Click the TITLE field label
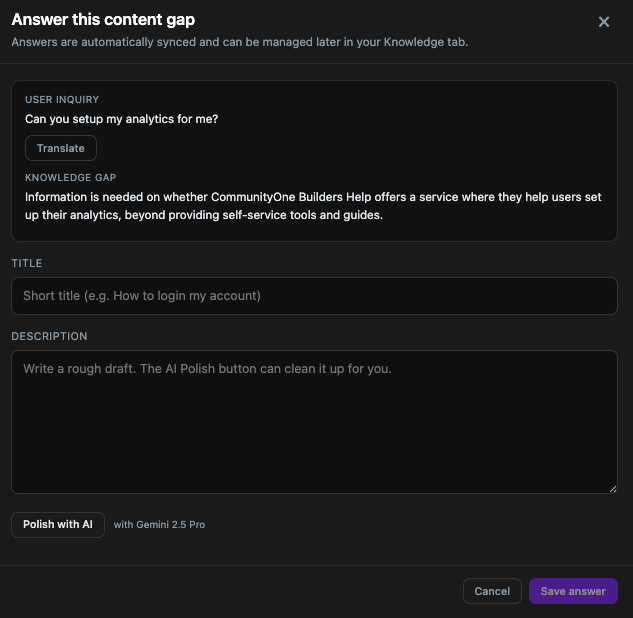Screen dimensions: 633x618 tap(27, 263)
